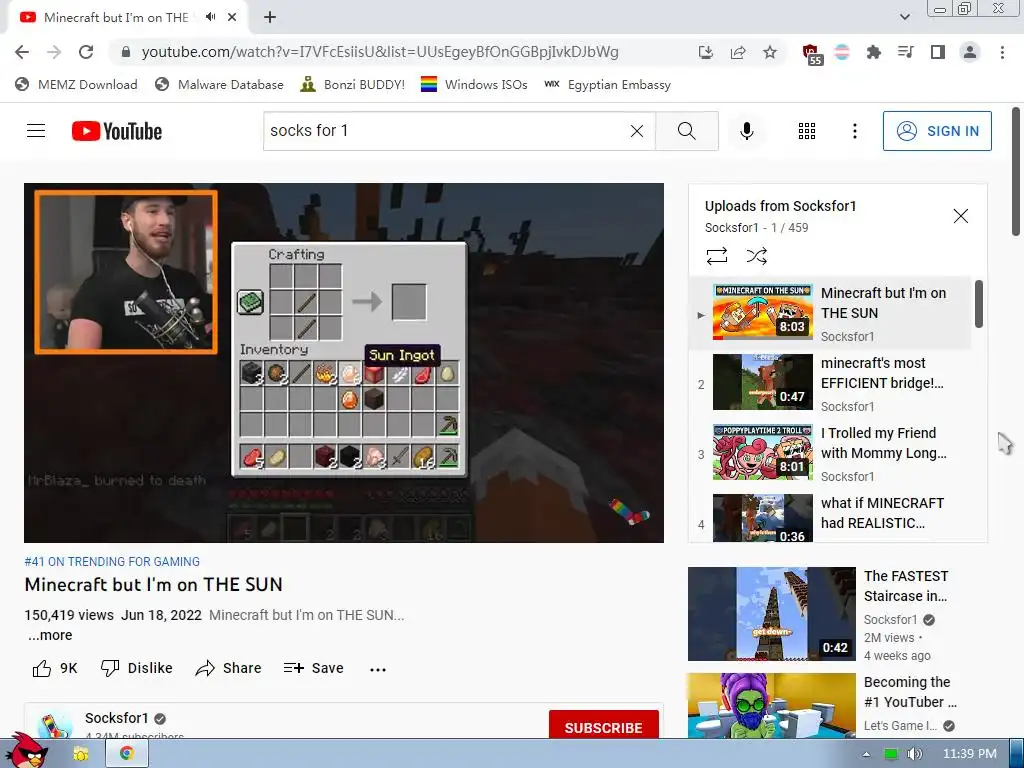Image resolution: width=1024 pixels, height=768 pixels.
Task: Open the taskbar volume control
Action: coord(914,754)
